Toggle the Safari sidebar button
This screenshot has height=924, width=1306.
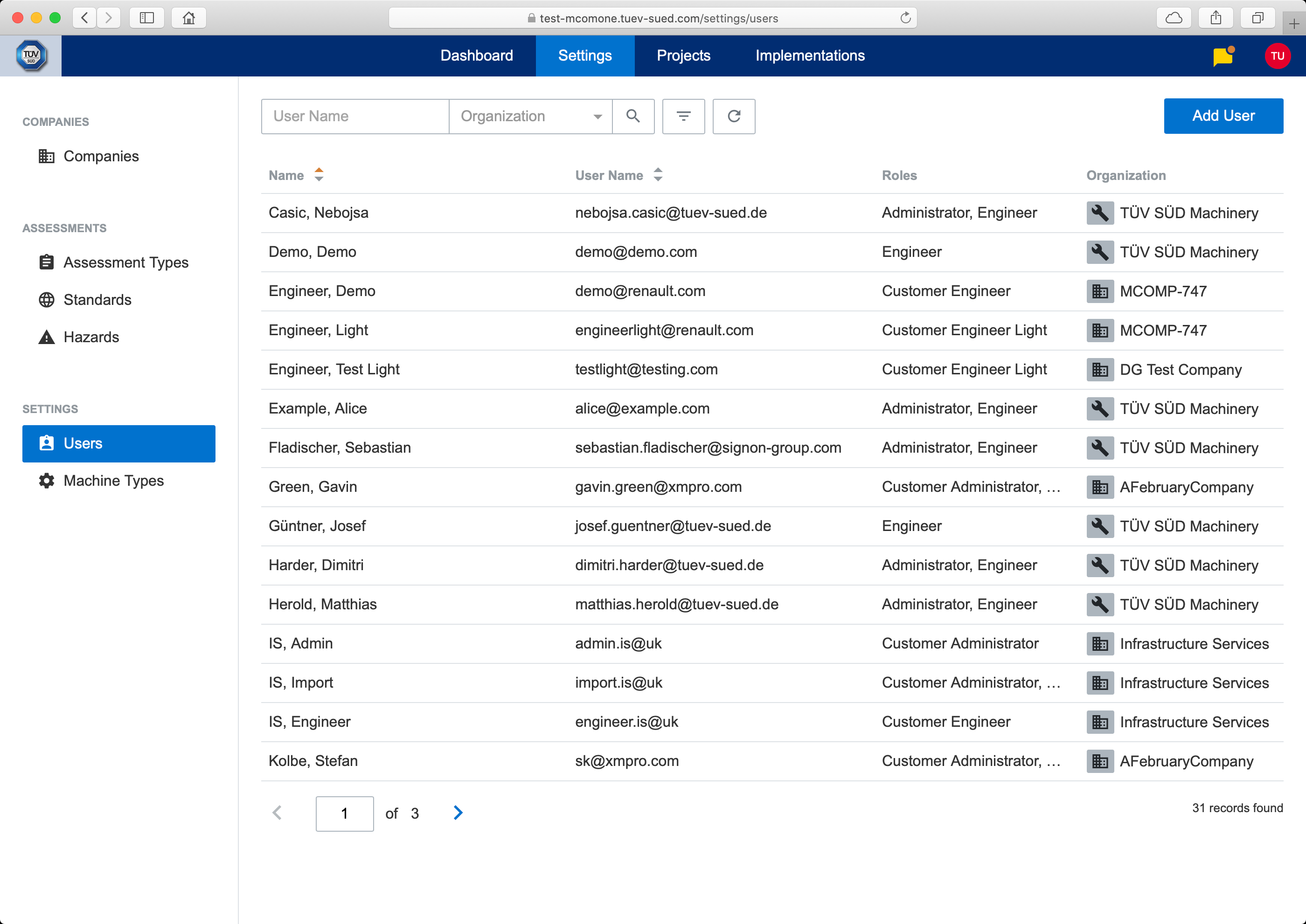[x=147, y=18]
